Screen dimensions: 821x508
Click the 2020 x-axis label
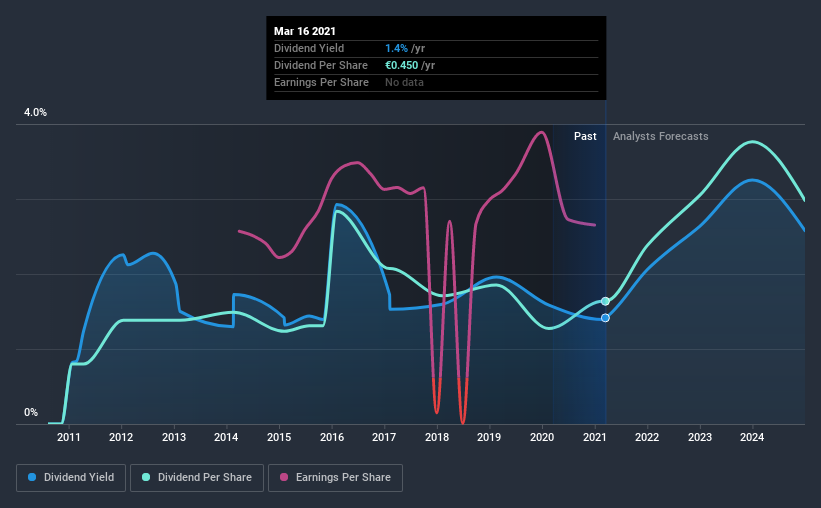tap(542, 437)
